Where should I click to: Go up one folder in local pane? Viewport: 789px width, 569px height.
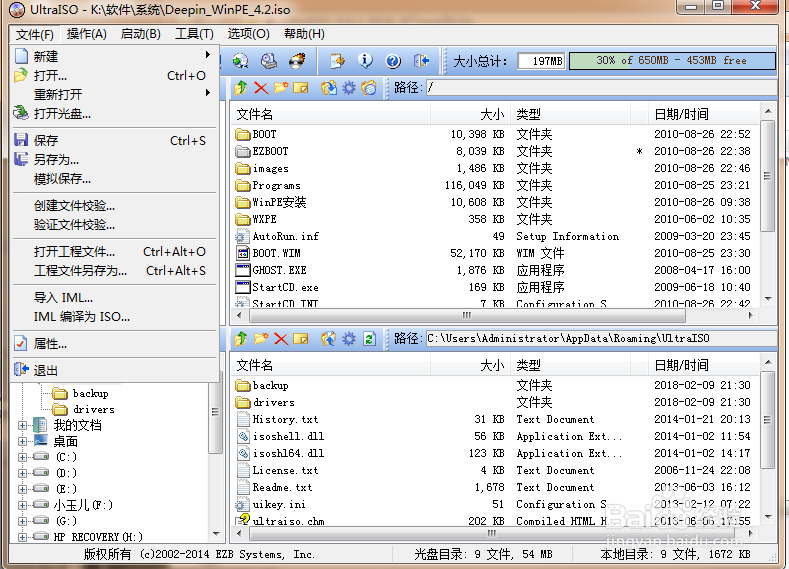click(x=241, y=339)
